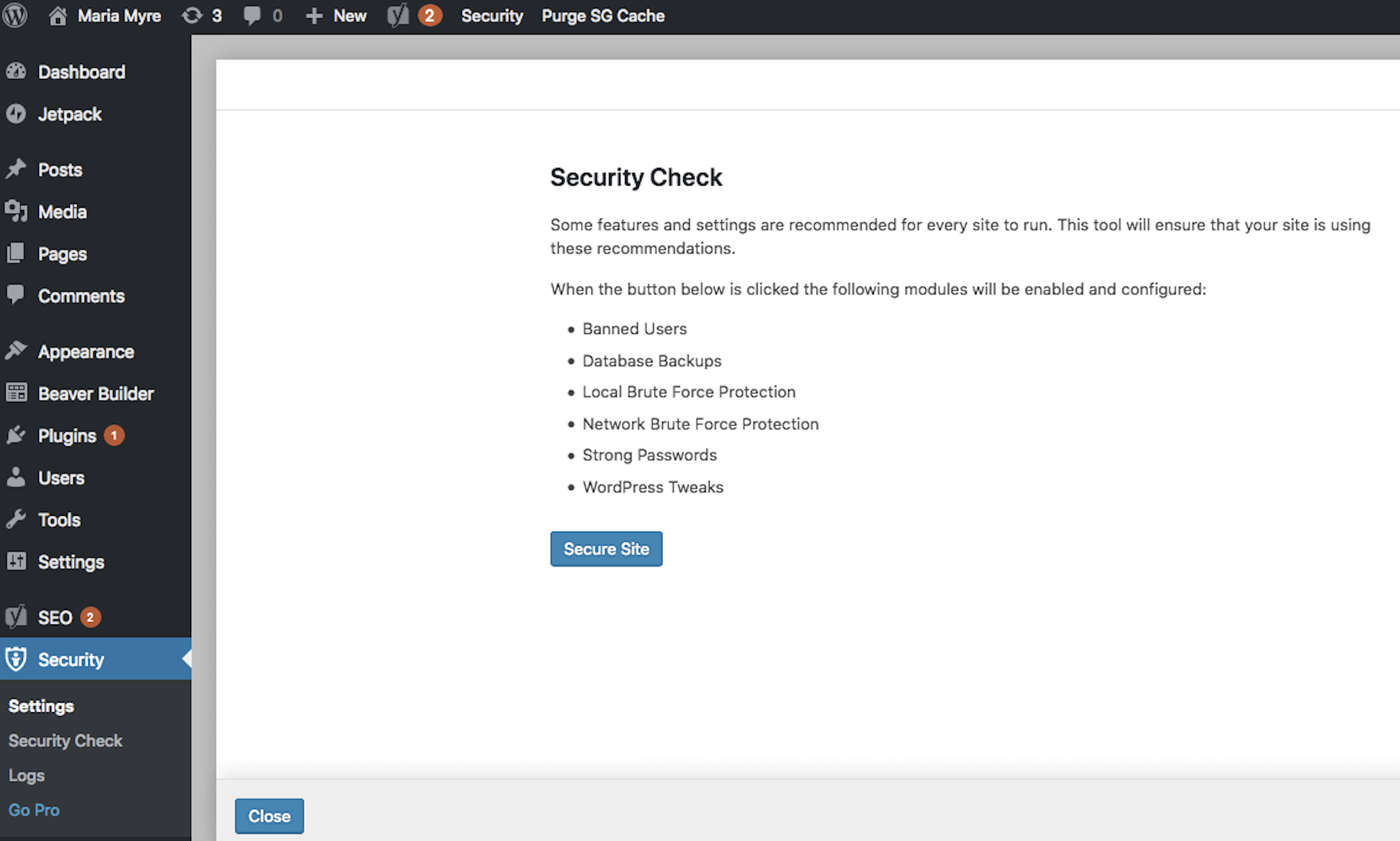Open the Appearance menu icon

pyautogui.click(x=17, y=351)
